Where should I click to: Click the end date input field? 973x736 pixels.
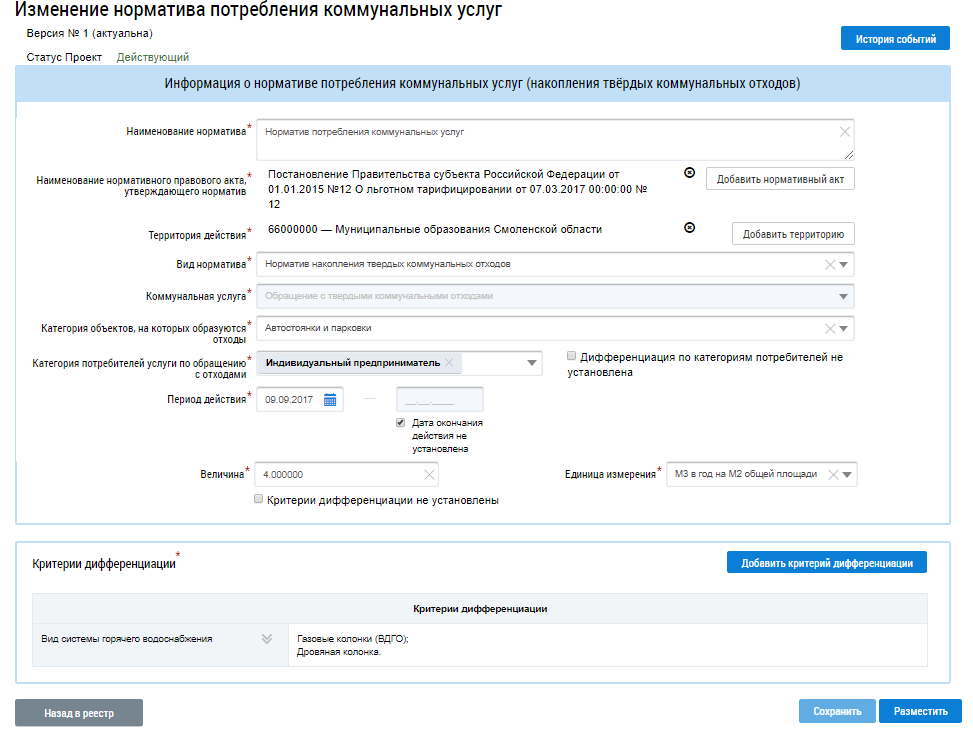[439, 400]
